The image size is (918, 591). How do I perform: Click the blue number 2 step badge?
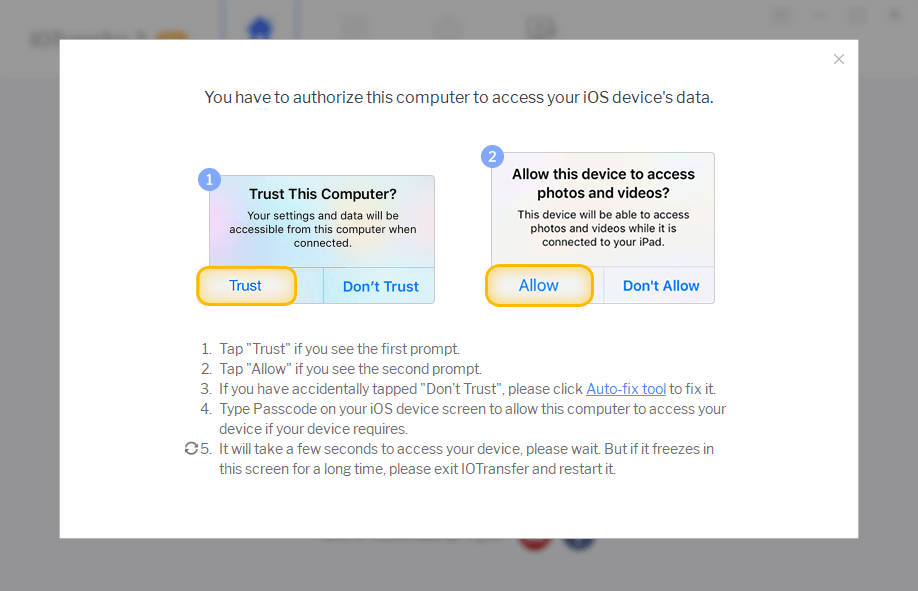(x=492, y=157)
